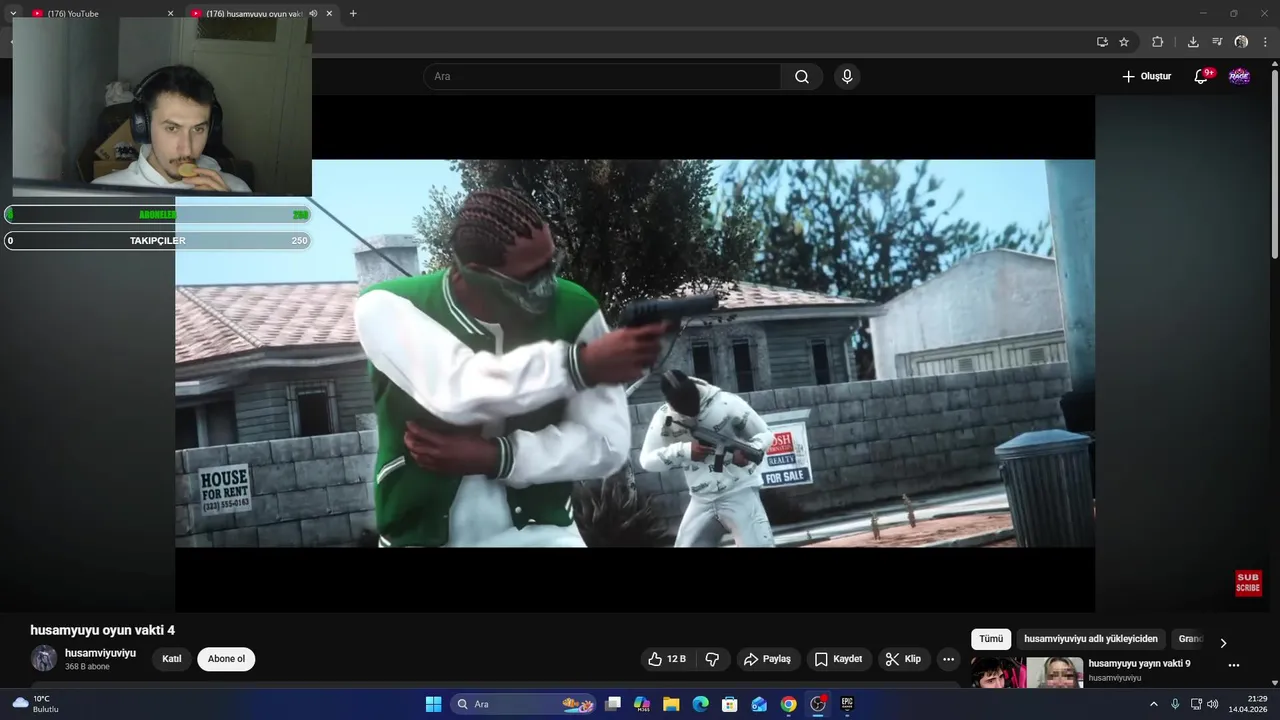
Task: Open Google Chrome in the taskbar
Action: click(x=789, y=704)
